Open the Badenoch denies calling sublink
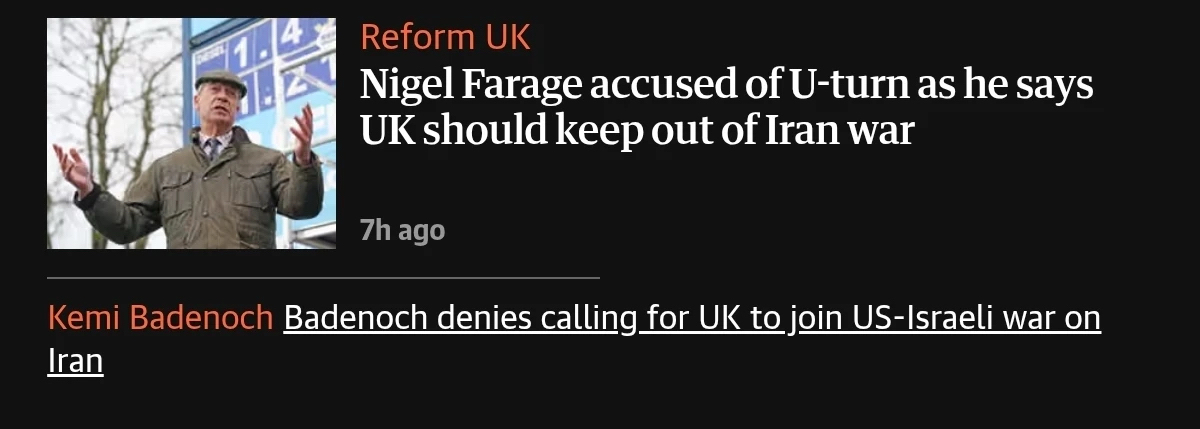 point(692,318)
